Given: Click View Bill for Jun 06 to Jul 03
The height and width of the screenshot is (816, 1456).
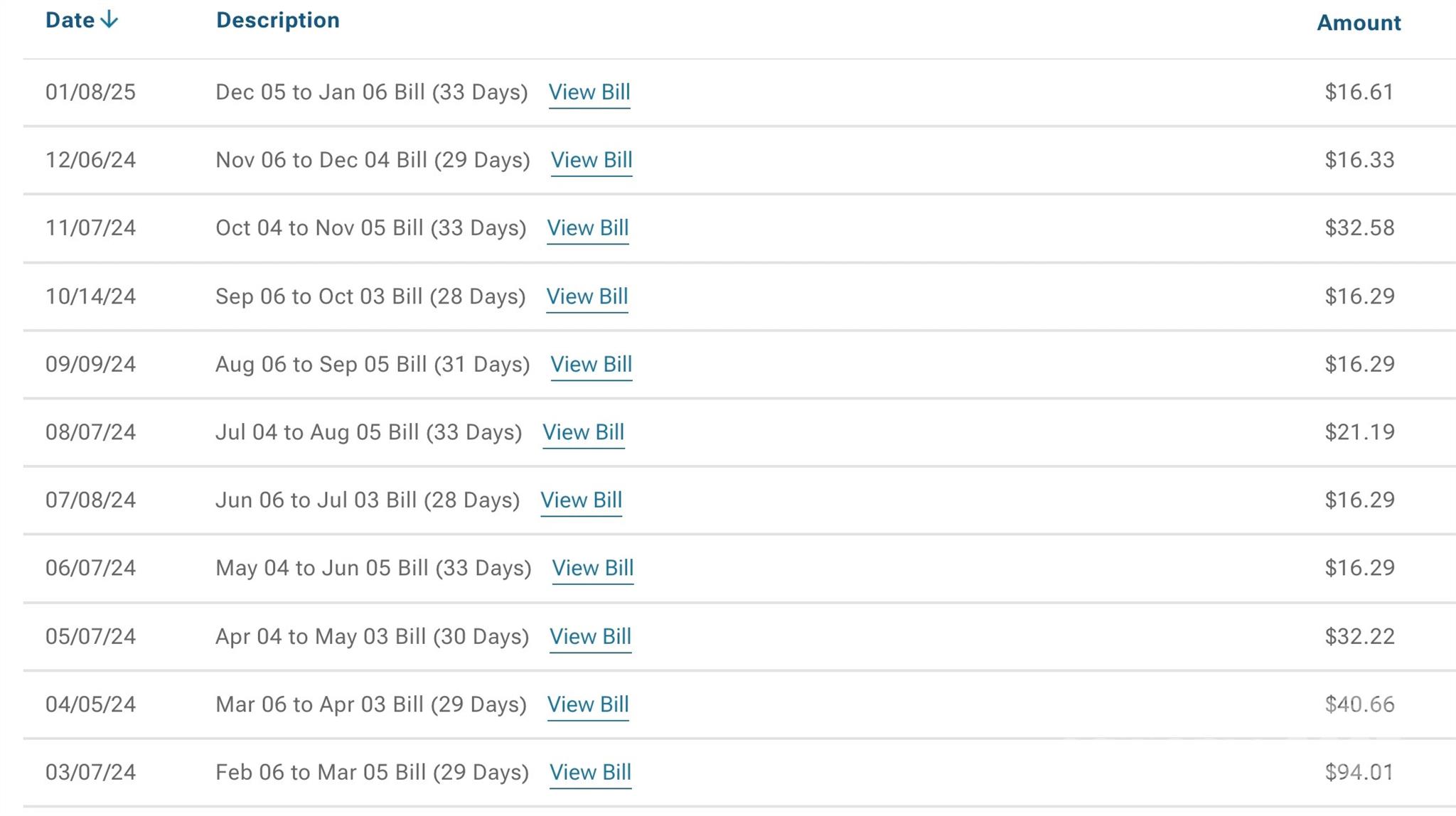Looking at the screenshot, I should 581,500.
